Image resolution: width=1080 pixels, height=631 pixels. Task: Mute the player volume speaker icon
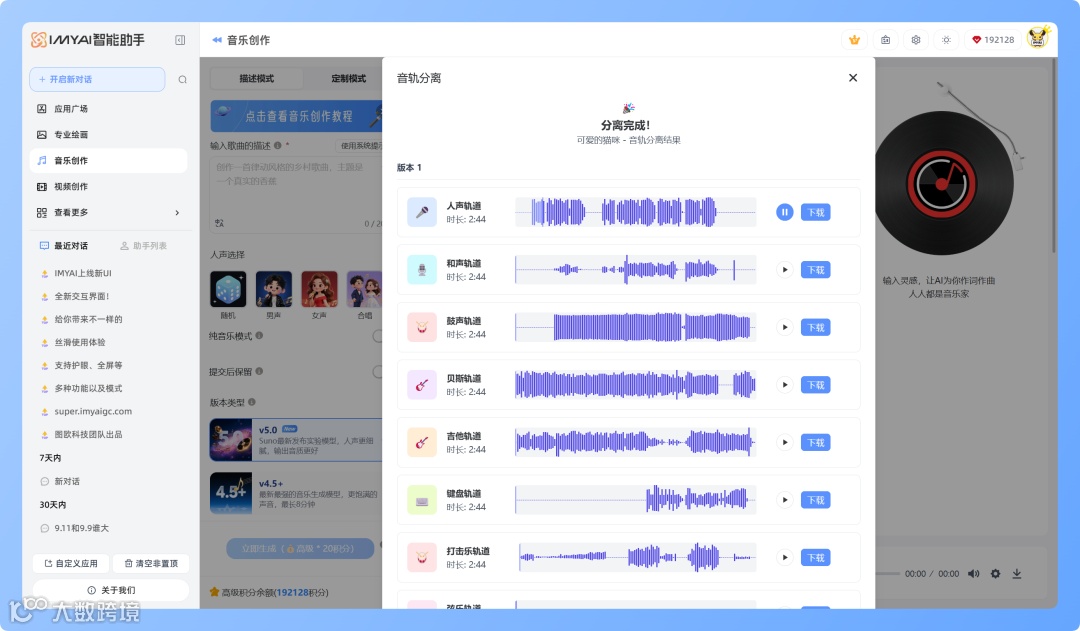(973, 574)
